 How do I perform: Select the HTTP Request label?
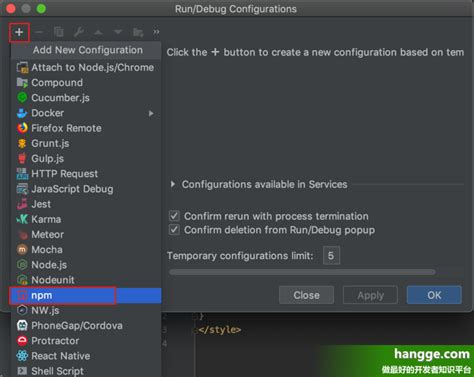64,174
